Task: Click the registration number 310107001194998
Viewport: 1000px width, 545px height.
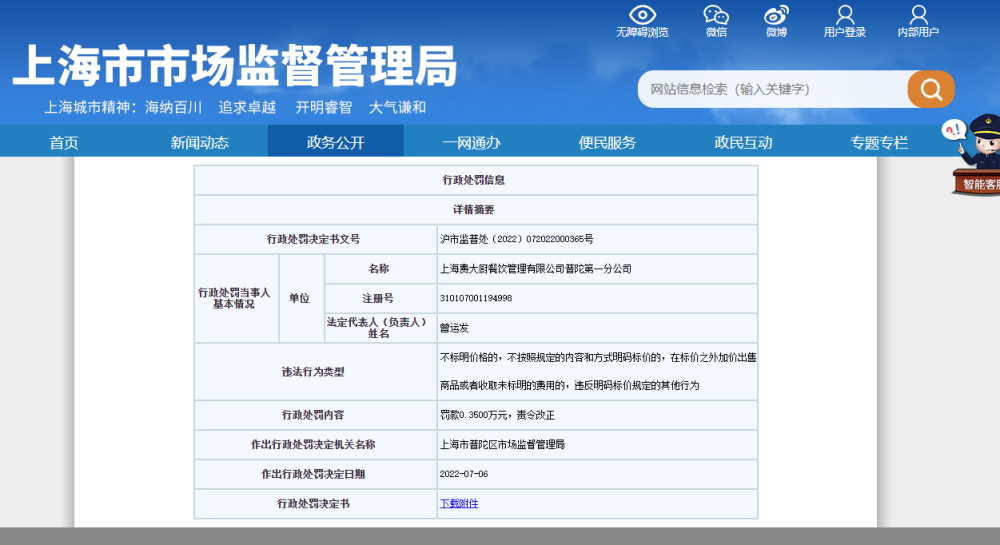Action: point(476,298)
